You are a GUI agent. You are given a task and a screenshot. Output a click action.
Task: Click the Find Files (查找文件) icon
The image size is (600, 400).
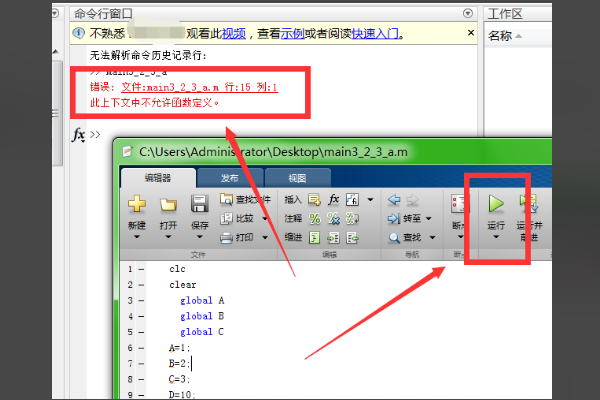tap(228, 199)
